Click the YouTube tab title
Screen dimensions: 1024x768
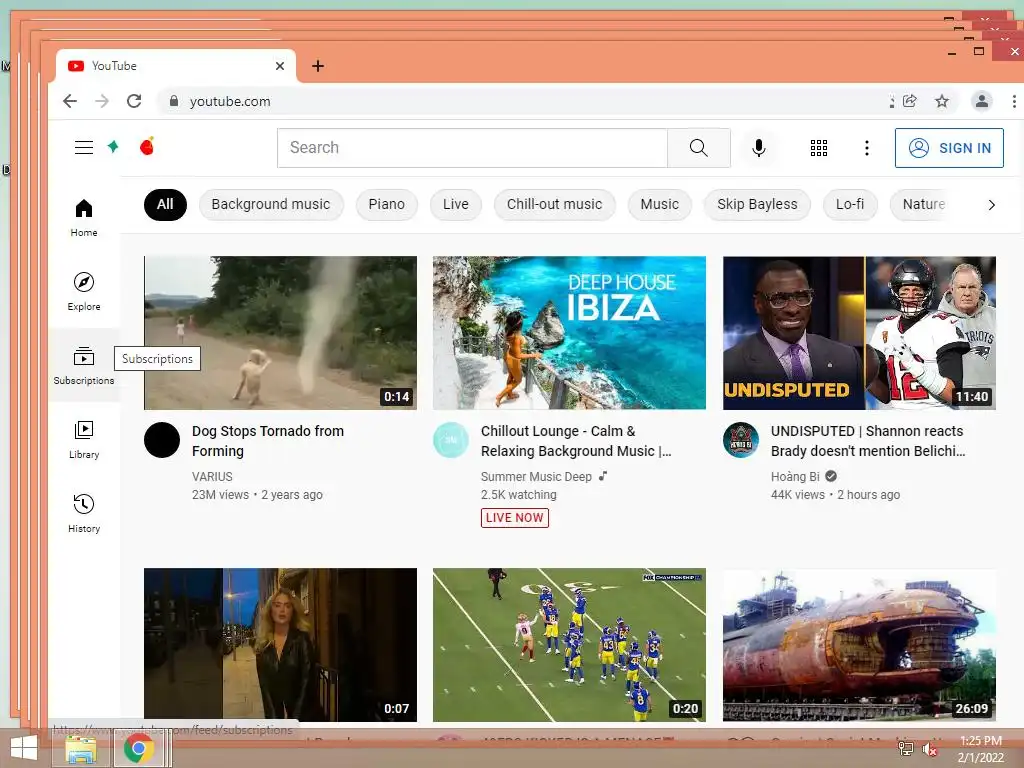(x=114, y=66)
